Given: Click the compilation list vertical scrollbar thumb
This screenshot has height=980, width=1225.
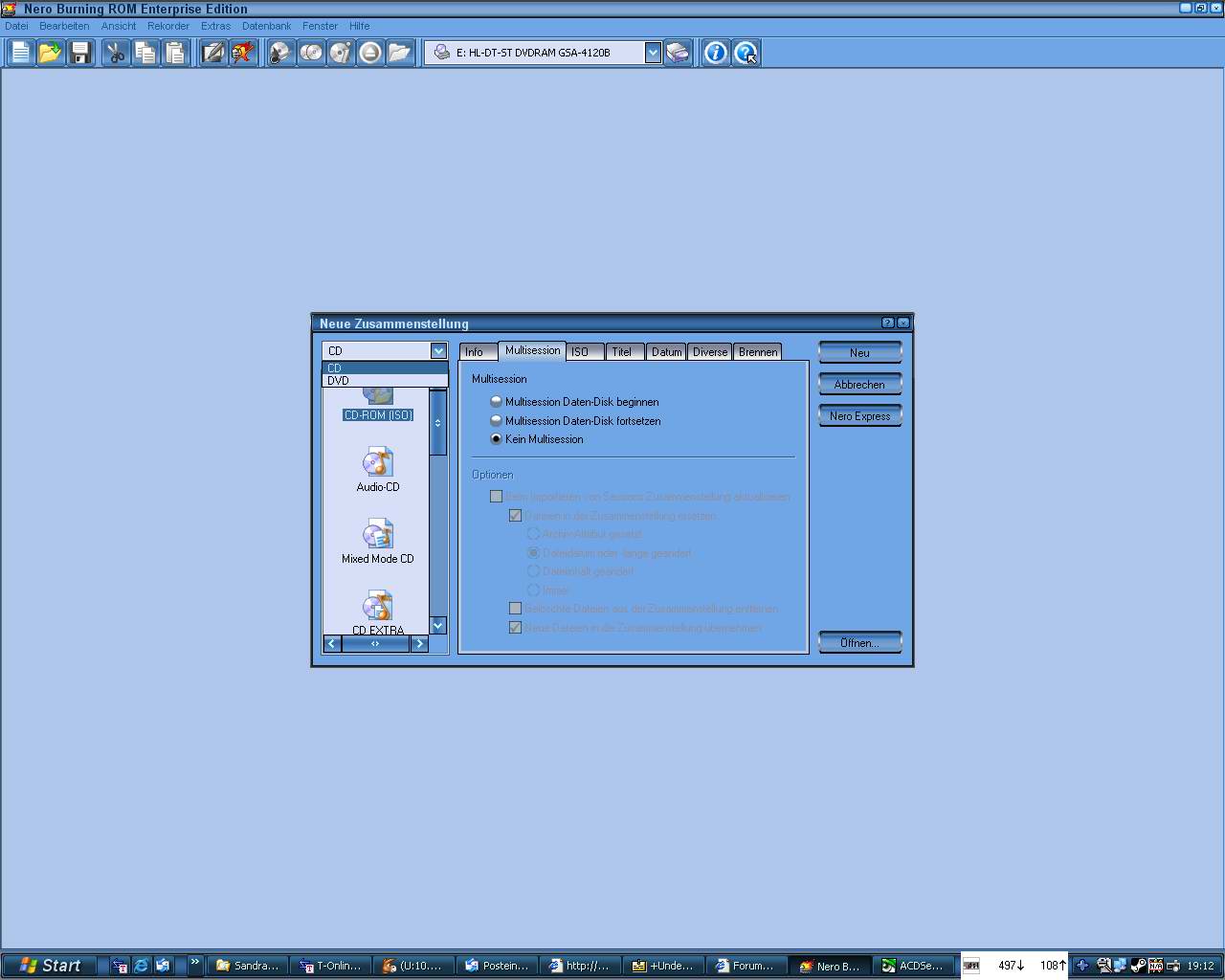Looking at the screenshot, I should [x=438, y=422].
